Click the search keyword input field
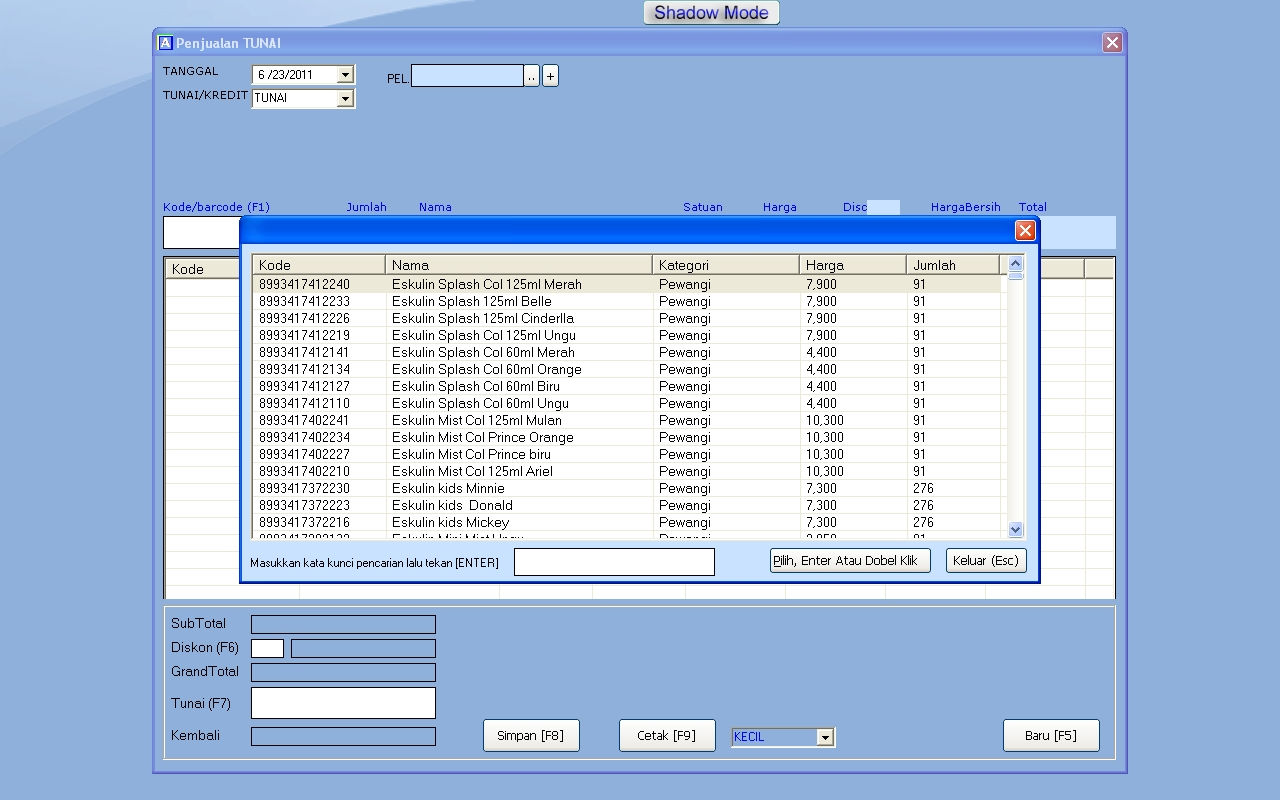Screen dimensions: 1280x800 (614, 562)
